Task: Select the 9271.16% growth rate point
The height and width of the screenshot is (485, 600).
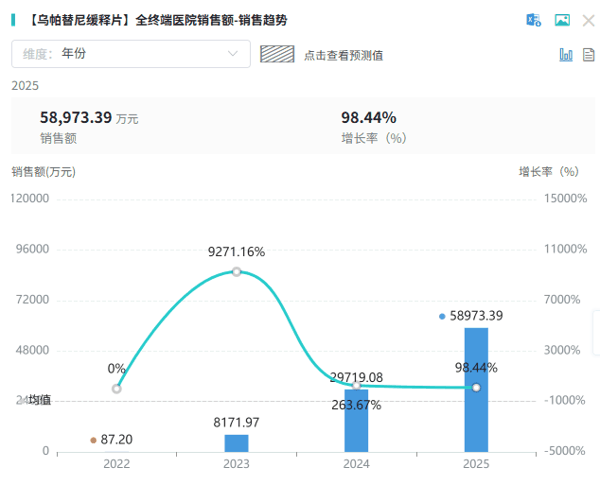Action: click(x=236, y=272)
